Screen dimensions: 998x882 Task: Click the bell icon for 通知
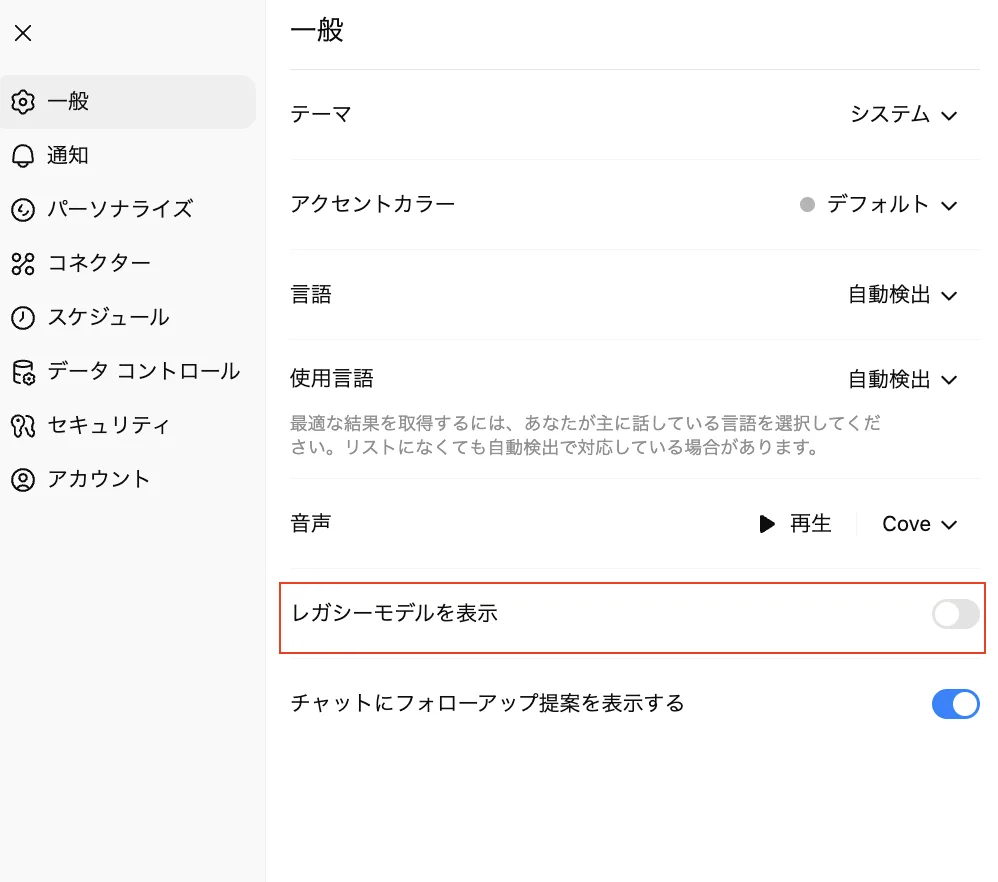pyautogui.click(x=23, y=156)
